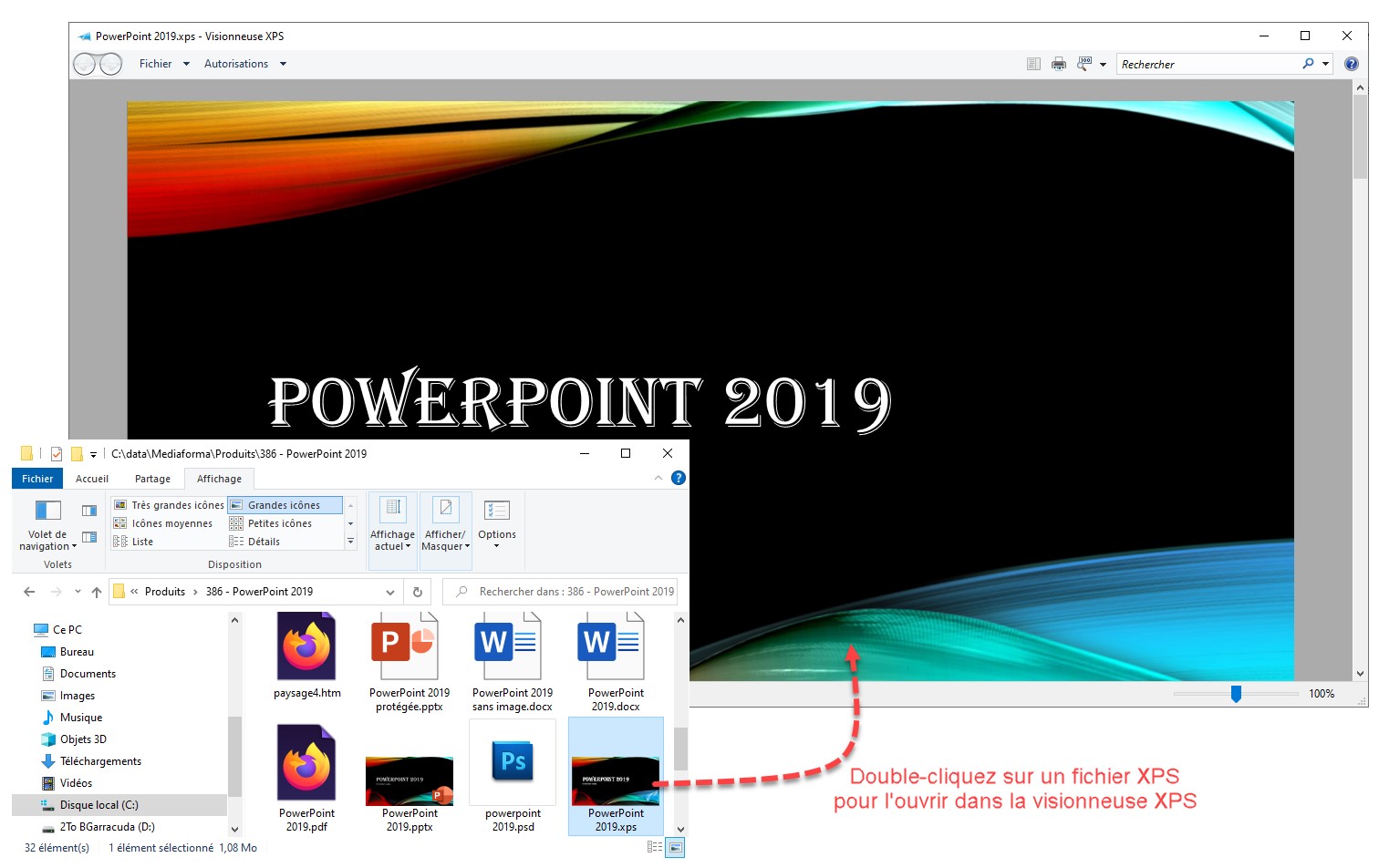Open the Autorisations menu in XPS viewer
The image size is (1379, 868).
tap(244, 64)
